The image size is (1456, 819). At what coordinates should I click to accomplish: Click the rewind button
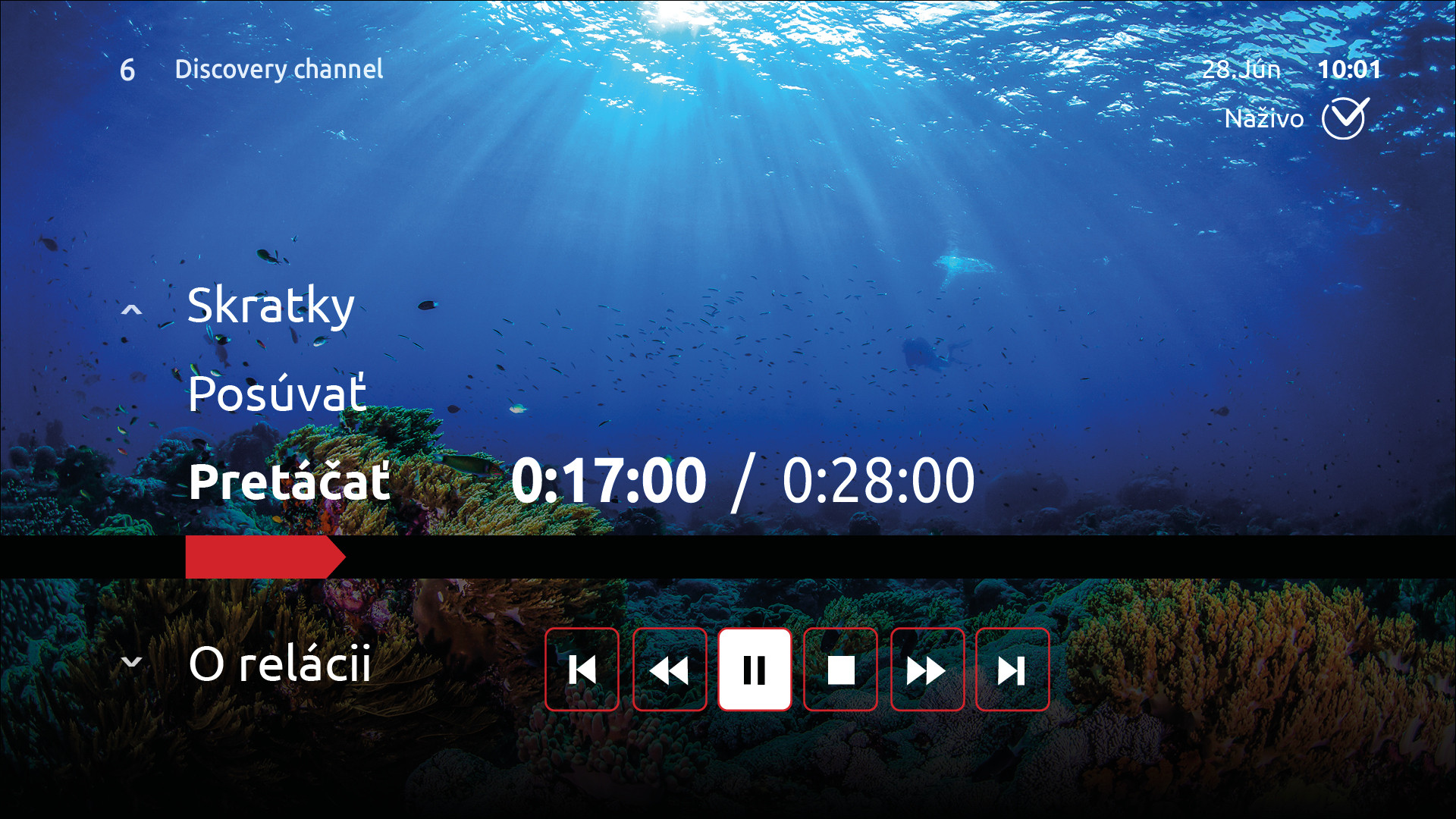click(x=669, y=670)
